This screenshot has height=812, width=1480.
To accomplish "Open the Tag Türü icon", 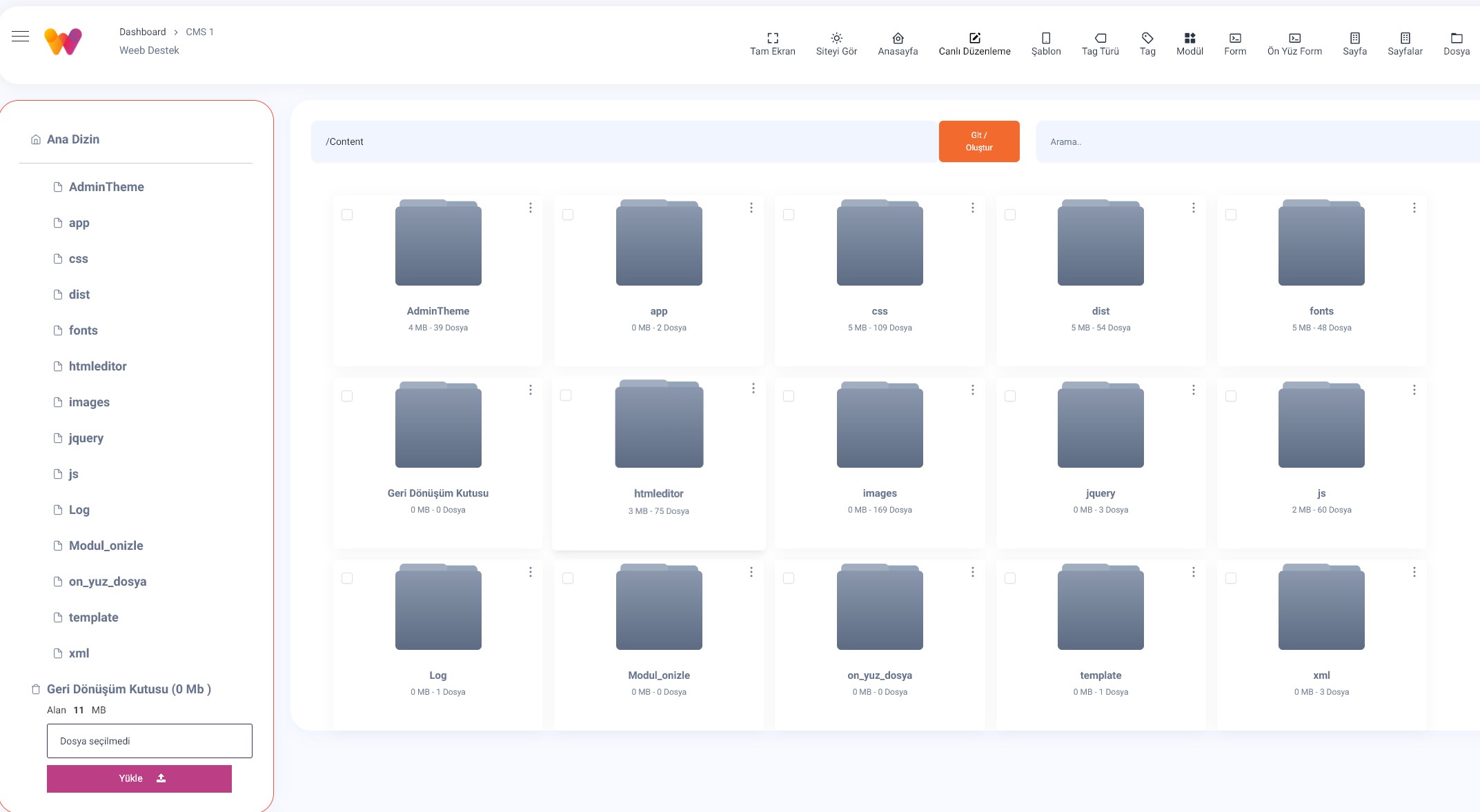I will tap(1101, 38).
